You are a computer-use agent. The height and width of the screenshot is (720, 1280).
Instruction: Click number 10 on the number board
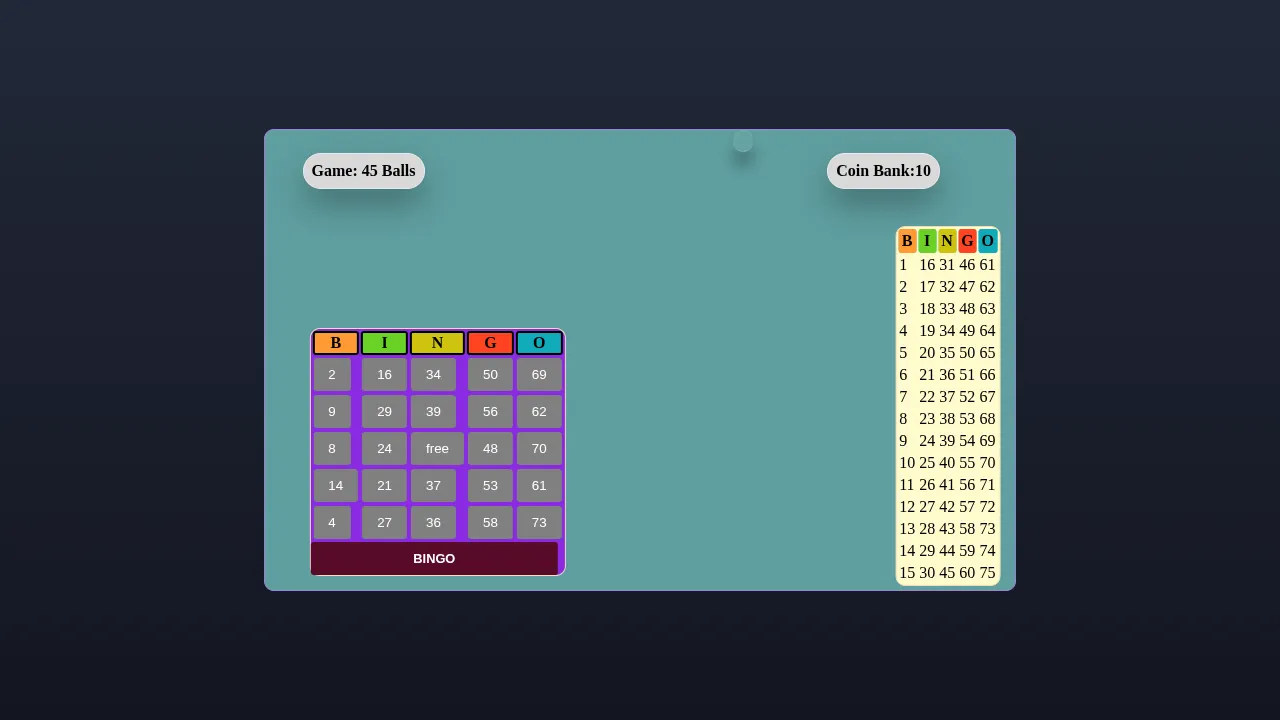(x=907, y=463)
